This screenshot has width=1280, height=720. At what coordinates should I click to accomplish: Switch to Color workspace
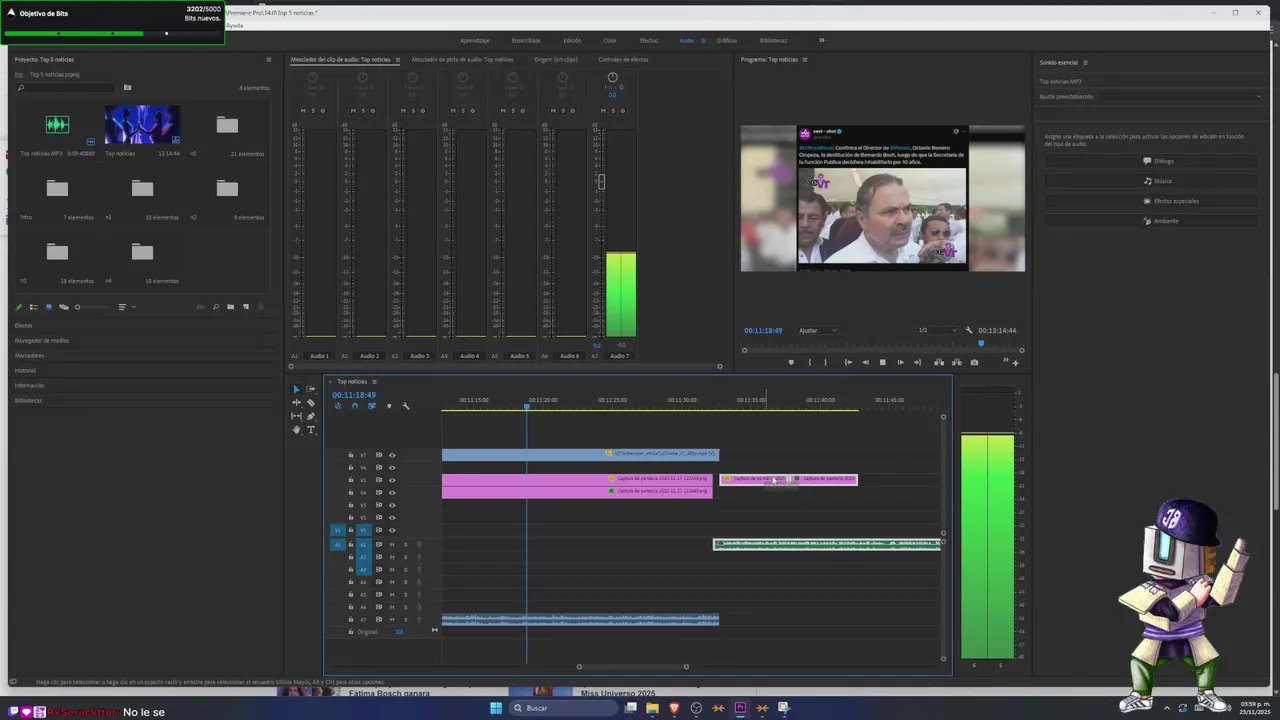coord(609,40)
